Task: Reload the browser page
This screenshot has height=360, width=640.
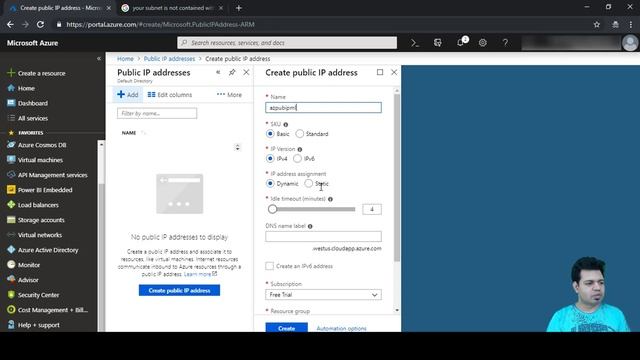Action: [x=40, y=24]
